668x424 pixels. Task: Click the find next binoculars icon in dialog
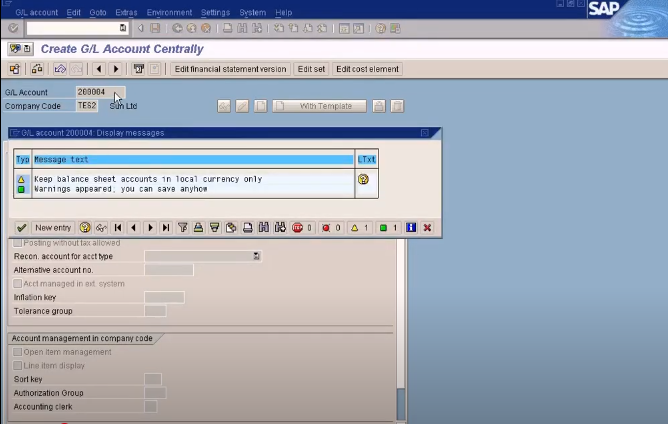click(280, 228)
